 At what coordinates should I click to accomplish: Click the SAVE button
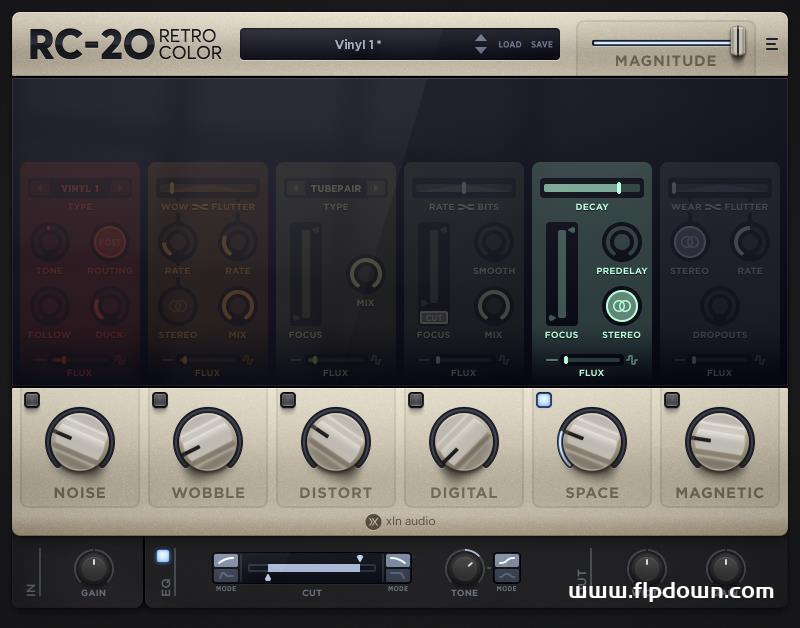tap(541, 44)
